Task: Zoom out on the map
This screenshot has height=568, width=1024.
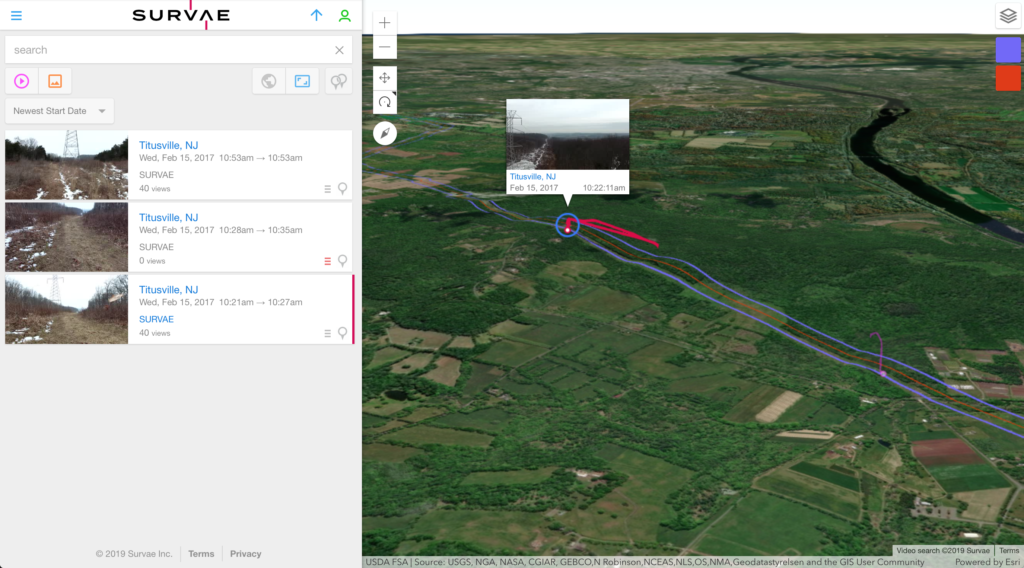Action: (x=385, y=47)
